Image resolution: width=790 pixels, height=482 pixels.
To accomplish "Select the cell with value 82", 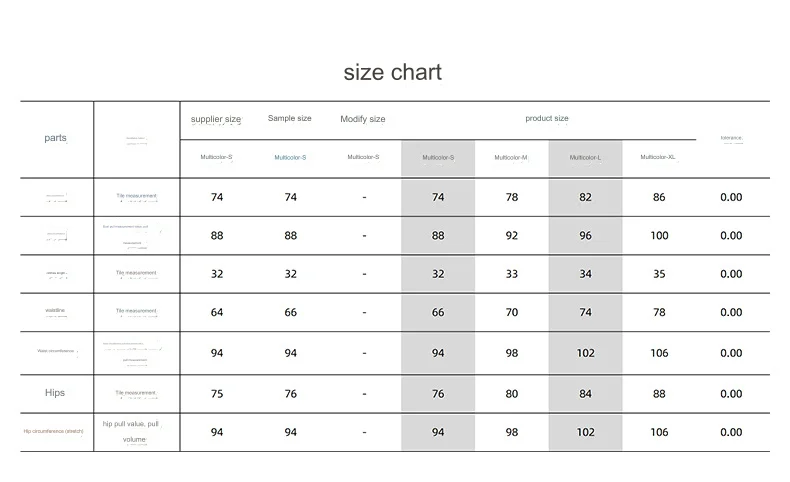I will [585, 197].
